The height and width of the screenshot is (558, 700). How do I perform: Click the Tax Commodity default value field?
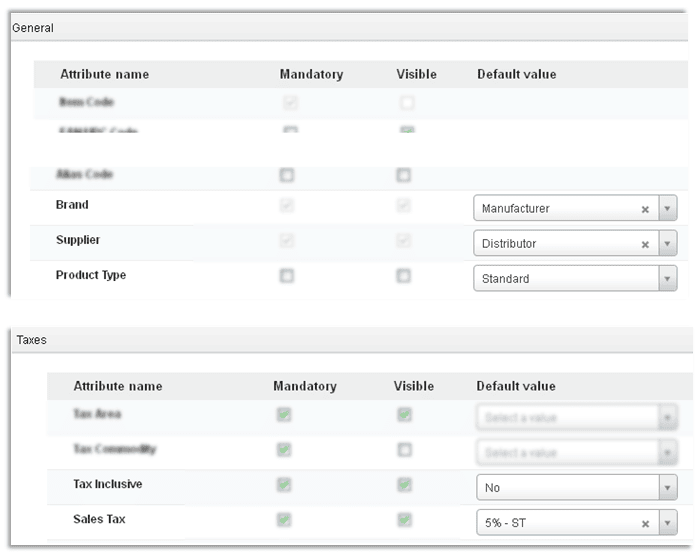tap(566, 453)
